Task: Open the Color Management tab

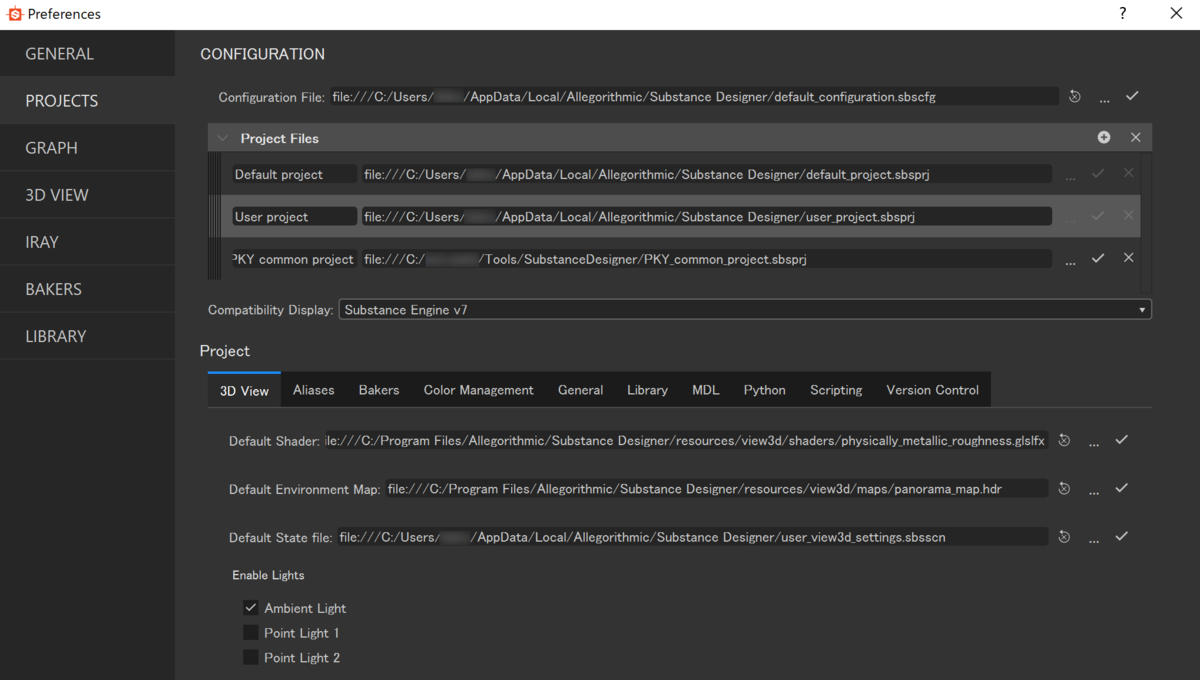Action: 479,390
